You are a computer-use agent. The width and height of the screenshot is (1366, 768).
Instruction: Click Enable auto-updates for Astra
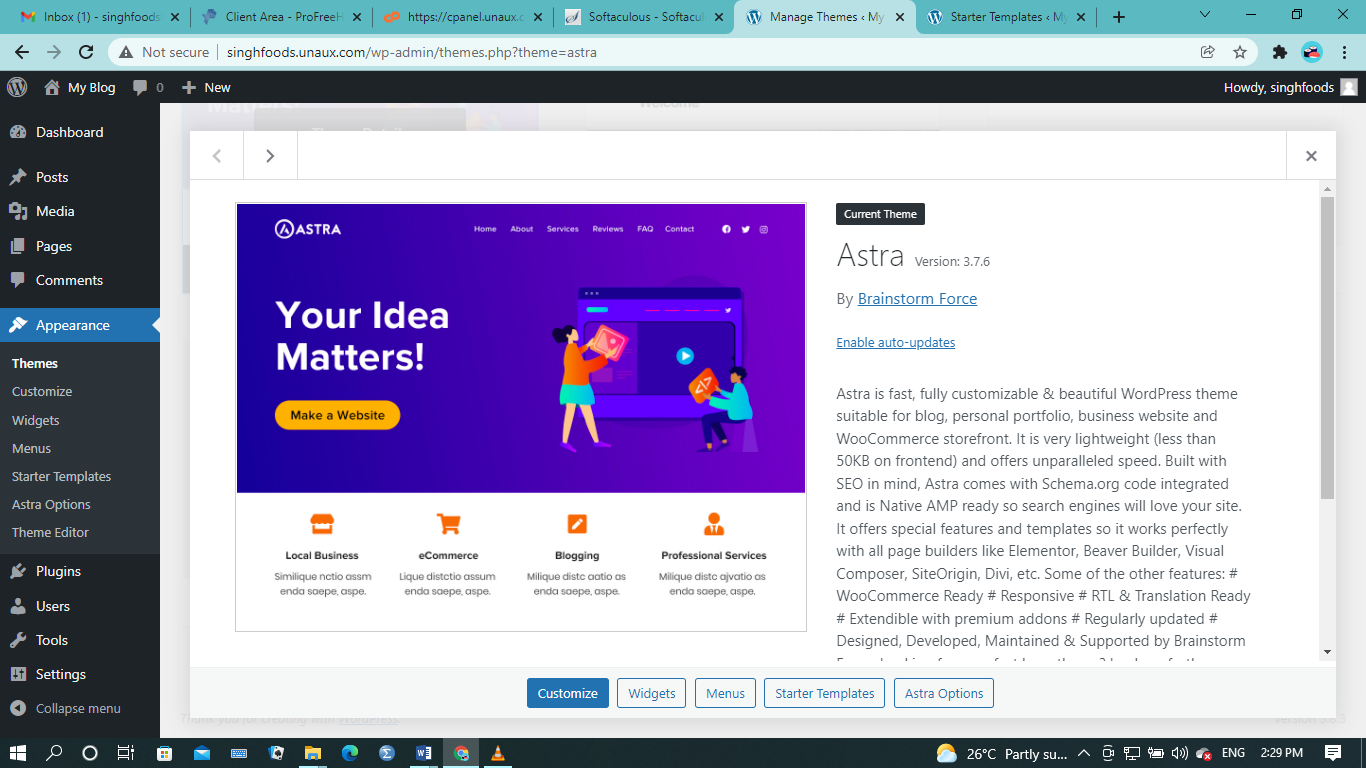pyautogui.click(x=895, y=342)
